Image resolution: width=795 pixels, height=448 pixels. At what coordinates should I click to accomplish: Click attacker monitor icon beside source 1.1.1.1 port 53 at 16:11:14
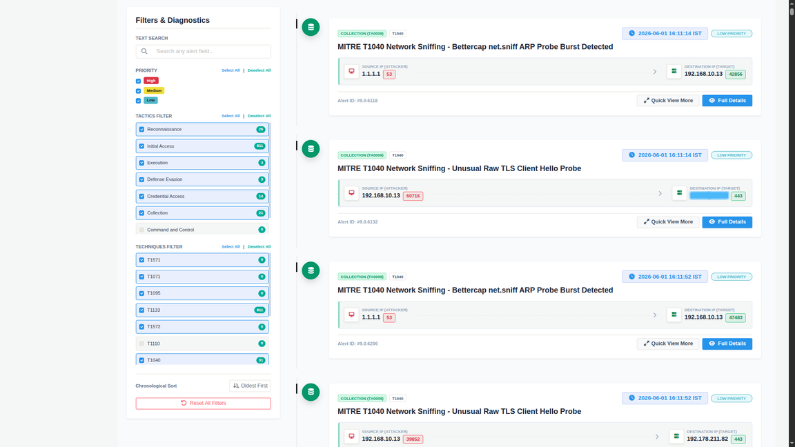point(351,71)
